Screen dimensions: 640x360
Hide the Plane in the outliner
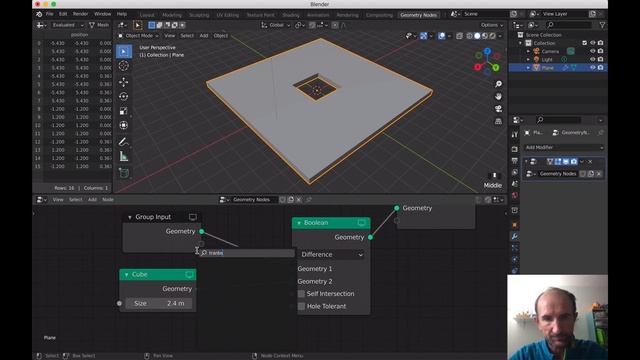coord(593,67)
